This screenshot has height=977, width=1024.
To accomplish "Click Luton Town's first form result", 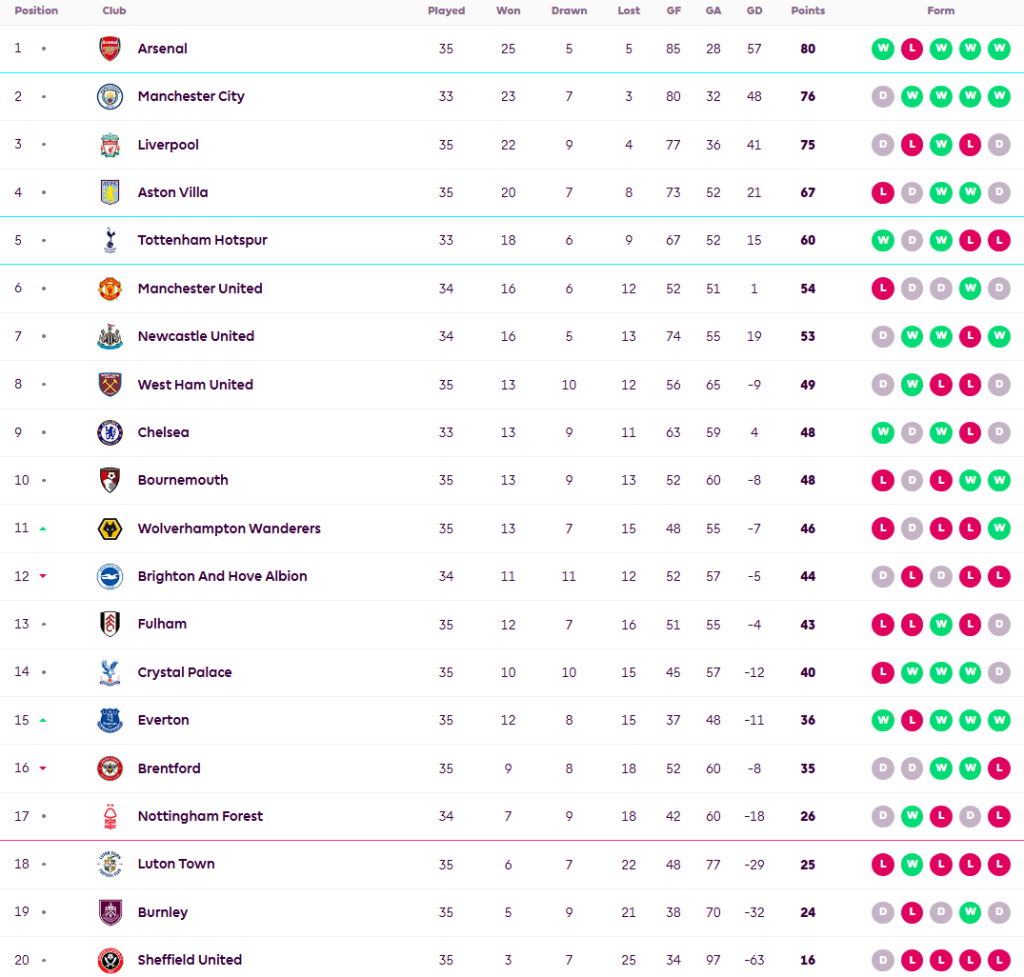I will (x=882, y=865).
